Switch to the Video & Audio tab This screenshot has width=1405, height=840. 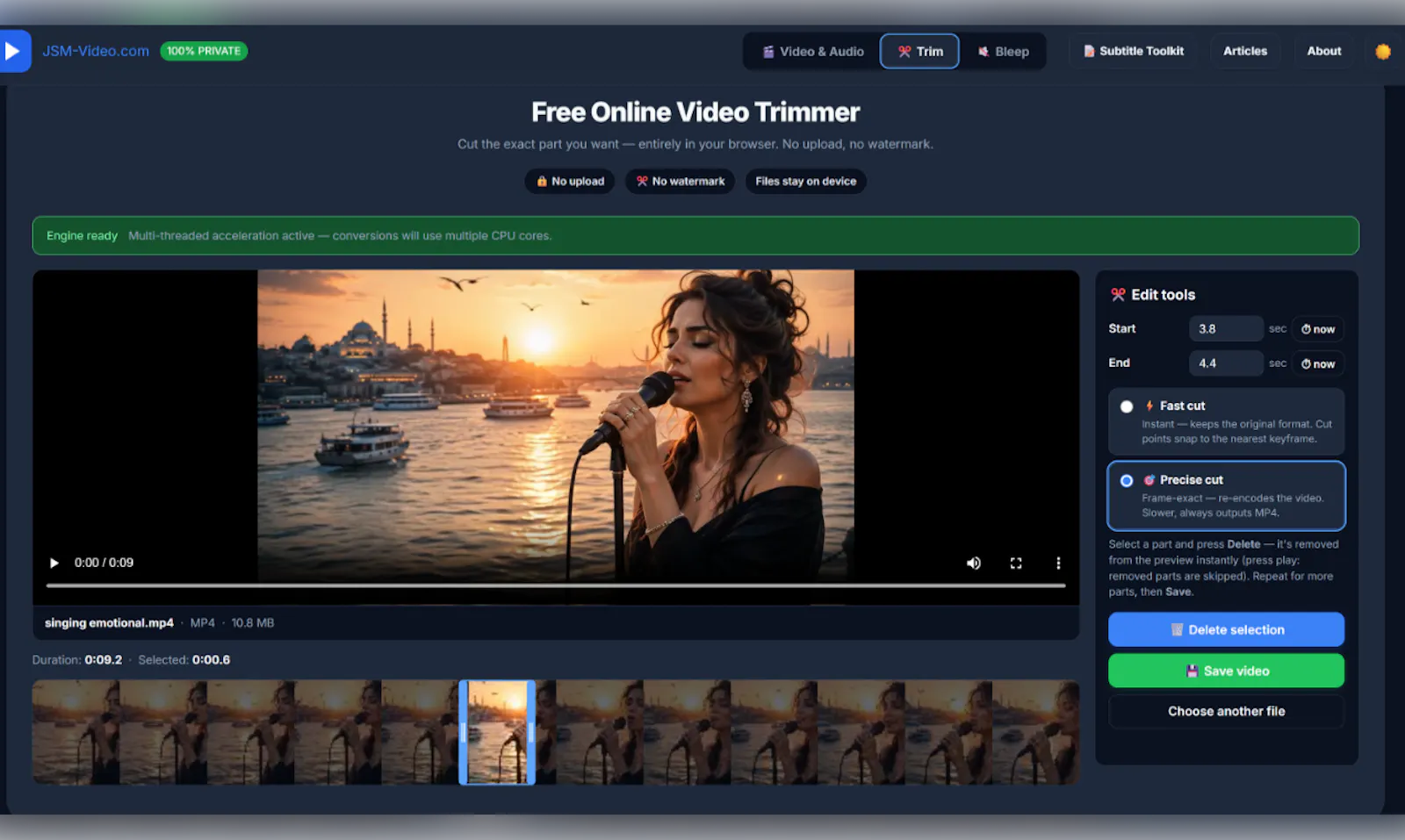point(812,52)
